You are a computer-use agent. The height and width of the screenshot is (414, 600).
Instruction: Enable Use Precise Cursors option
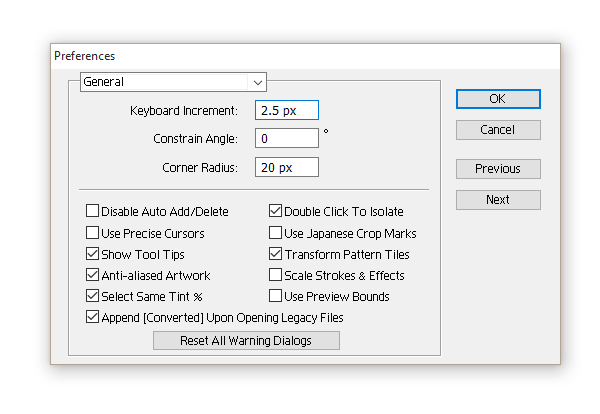(x=93, y=233)
